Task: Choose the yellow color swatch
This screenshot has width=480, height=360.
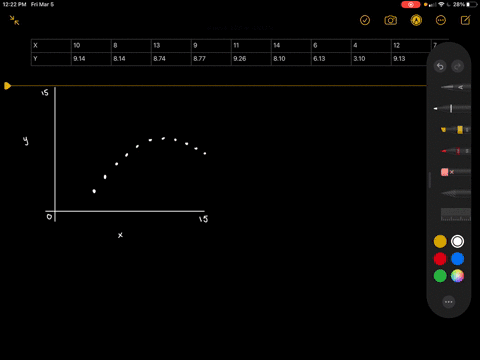Action: pos(440,241)
